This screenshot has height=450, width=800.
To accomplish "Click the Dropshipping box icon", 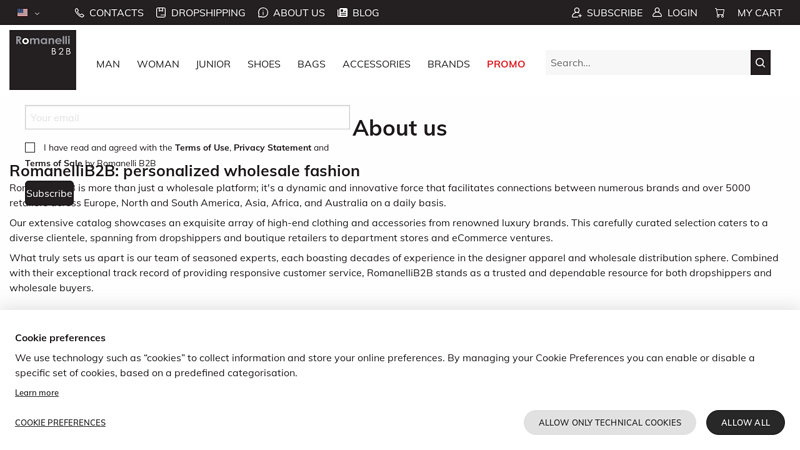I will [161, 13].
